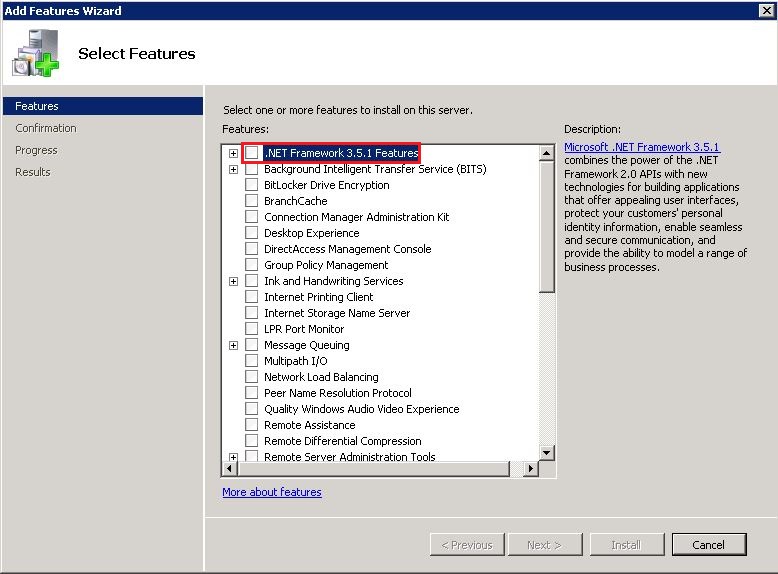Check the Group Policy Management box
778x574 pixels.
click(x=252, y=264)
